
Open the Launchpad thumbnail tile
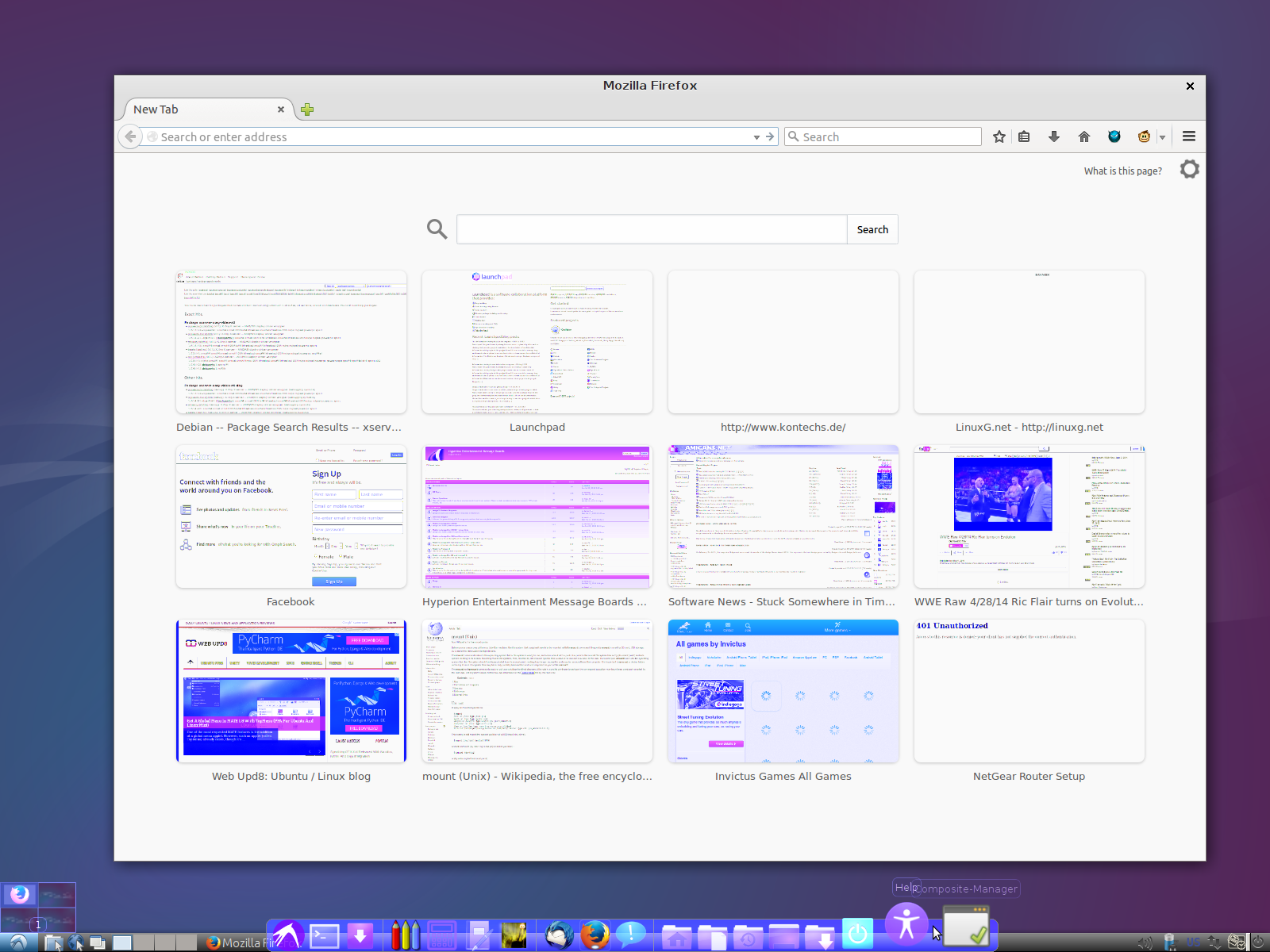537,342
